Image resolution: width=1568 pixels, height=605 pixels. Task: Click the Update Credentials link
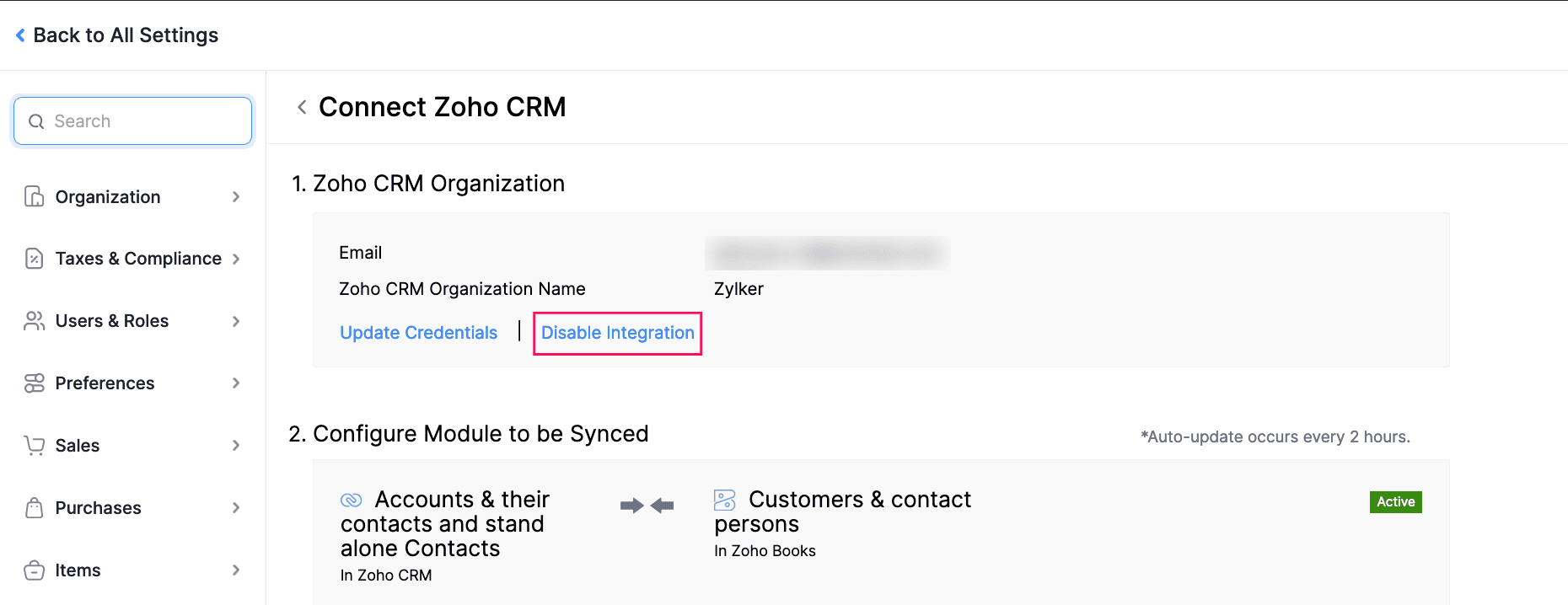tap(418, 333)
